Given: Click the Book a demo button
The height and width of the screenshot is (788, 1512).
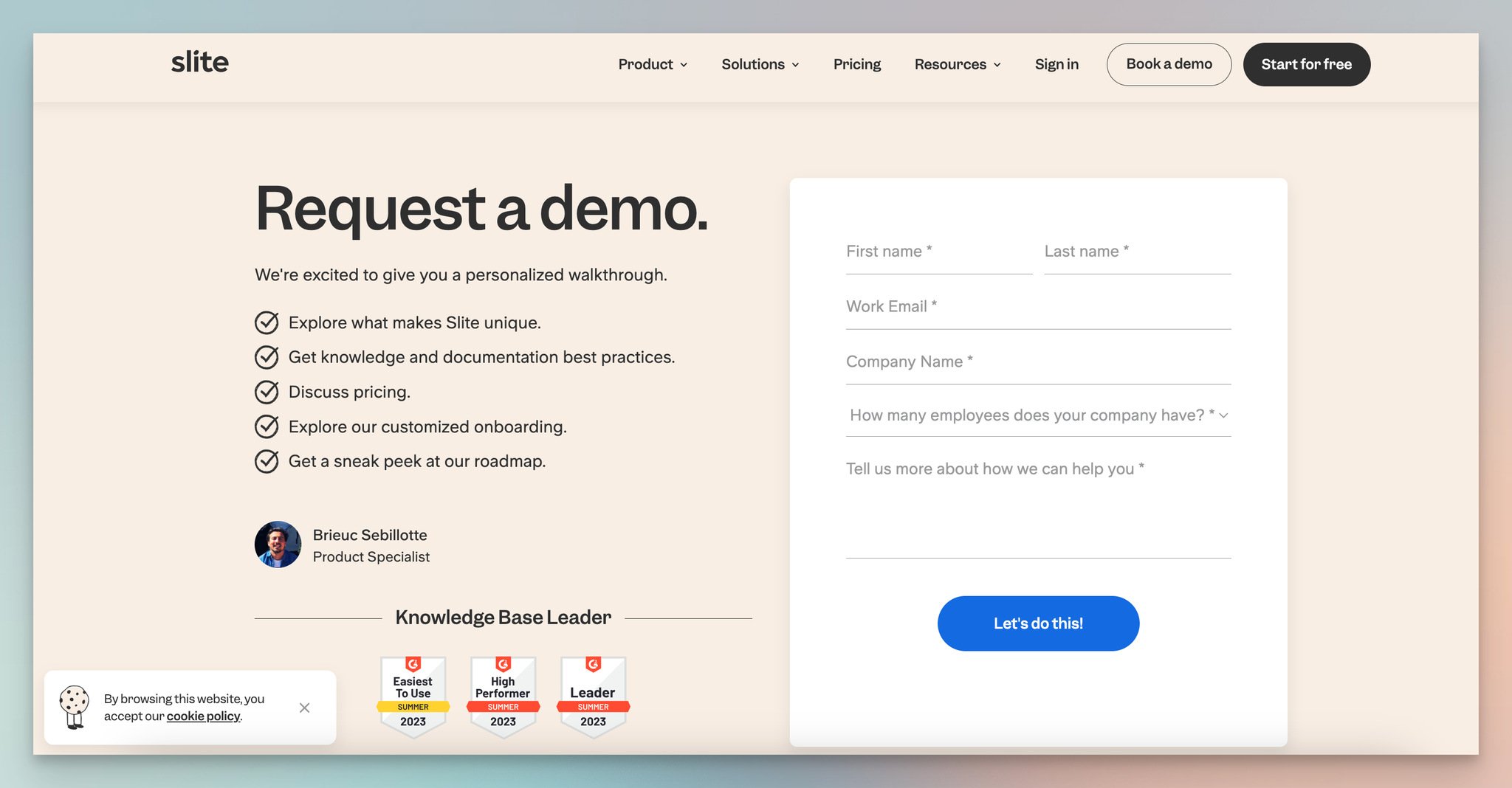Looking at the screenshot, I should tap(1169, 64).
